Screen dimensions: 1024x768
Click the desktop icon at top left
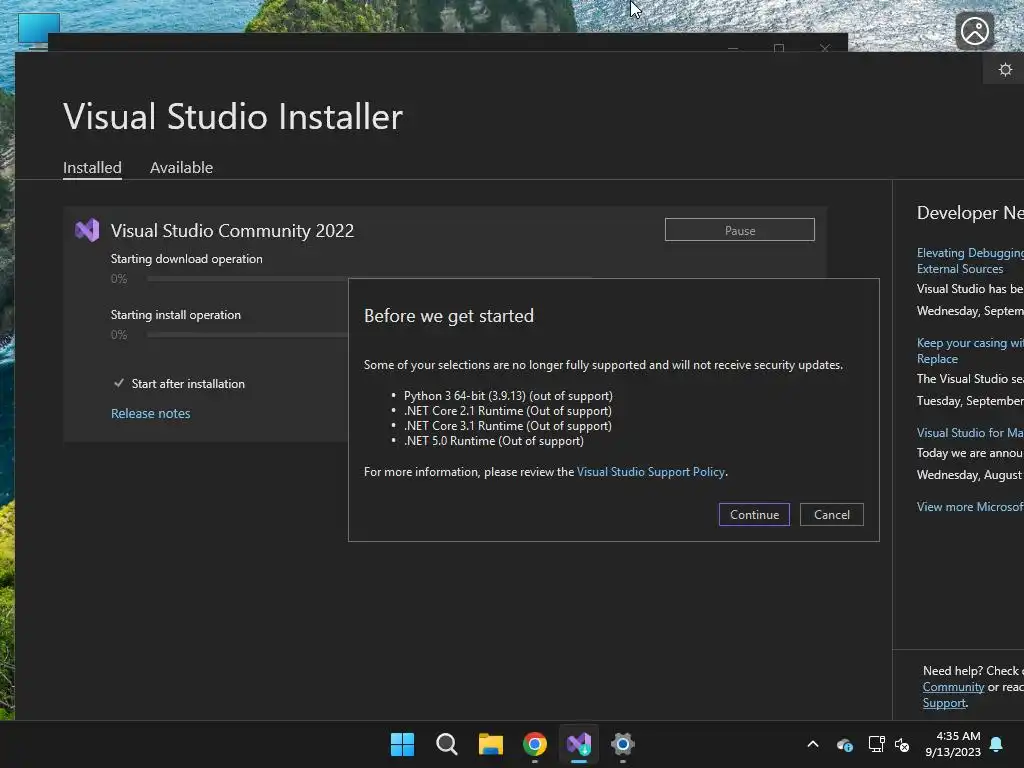(x=39, y=30)
